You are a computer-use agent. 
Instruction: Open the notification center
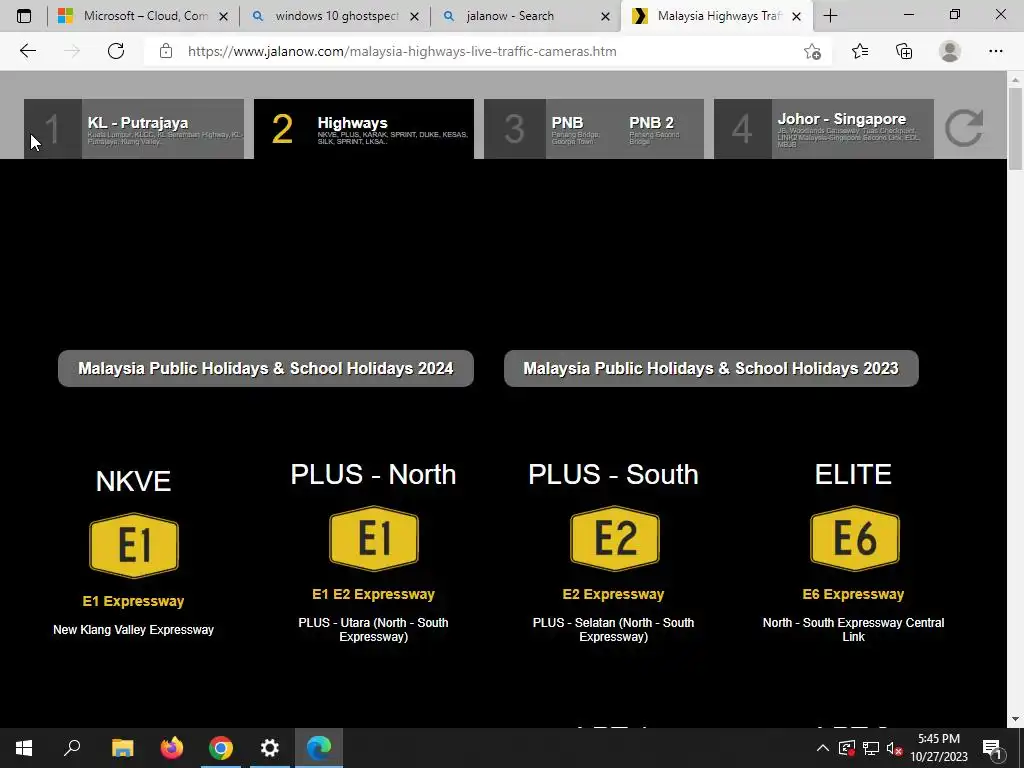992,748
